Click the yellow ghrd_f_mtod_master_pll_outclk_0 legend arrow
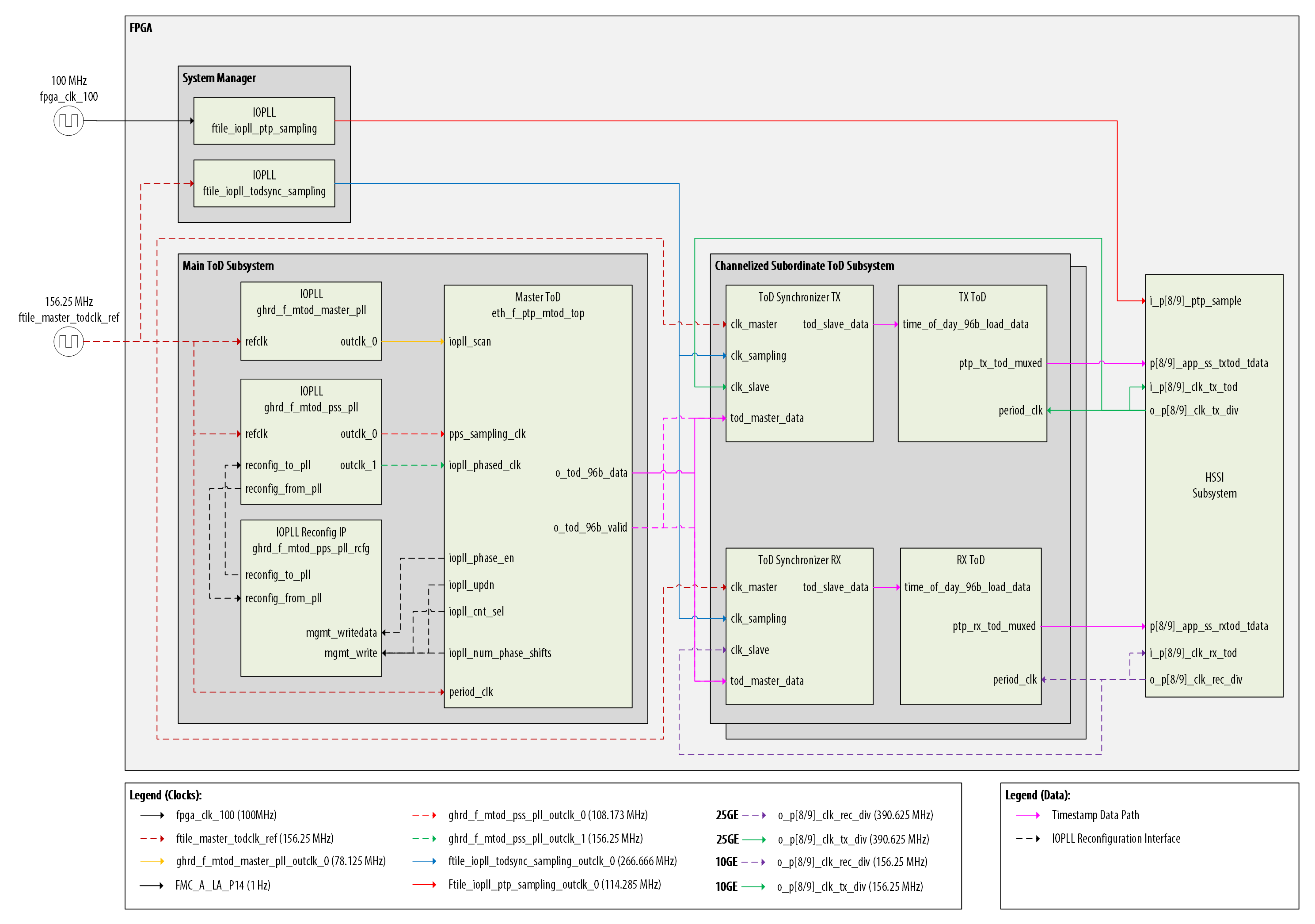Screen dimensions: 1315x924 coord(152,861)
